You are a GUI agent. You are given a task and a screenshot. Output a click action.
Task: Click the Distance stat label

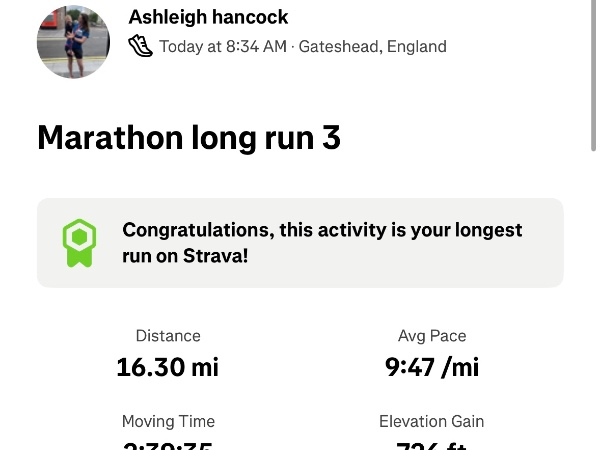click(x=168, y=336)
